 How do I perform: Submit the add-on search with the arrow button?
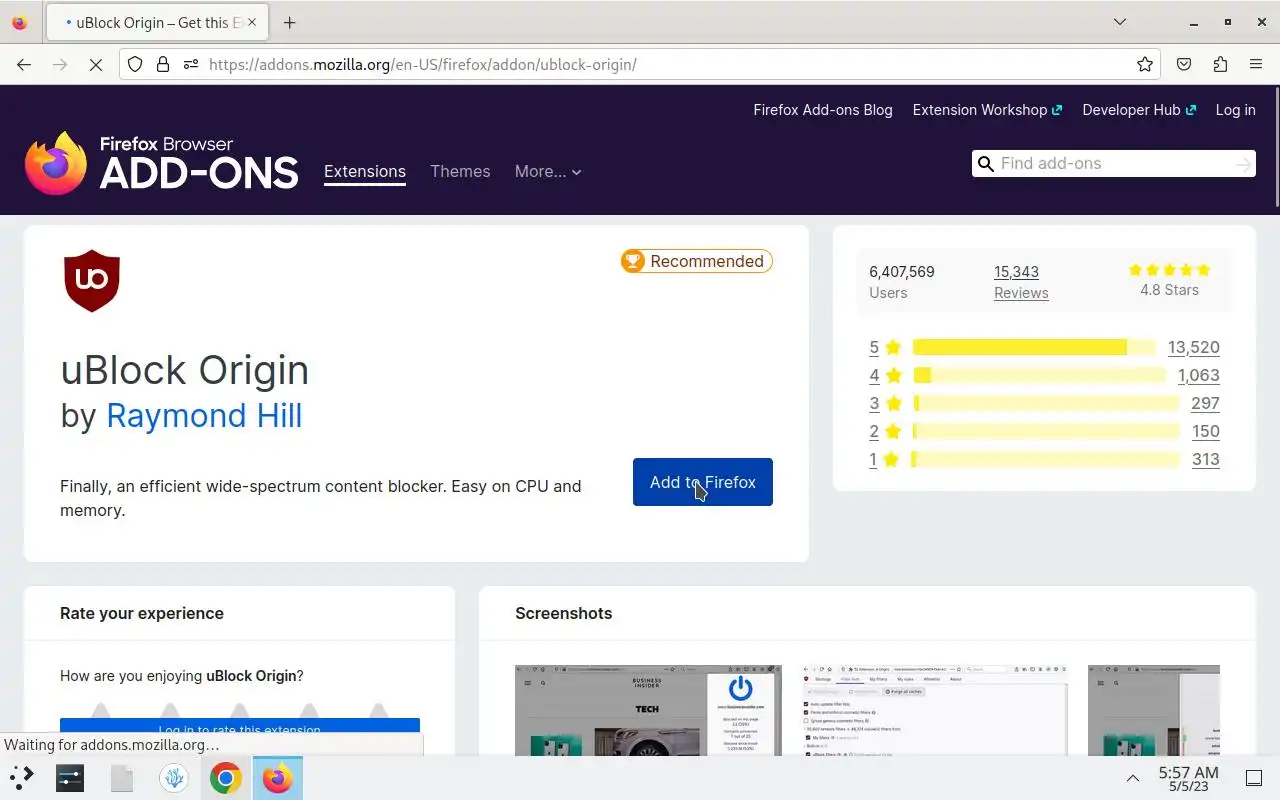[x=1243, y=164]
